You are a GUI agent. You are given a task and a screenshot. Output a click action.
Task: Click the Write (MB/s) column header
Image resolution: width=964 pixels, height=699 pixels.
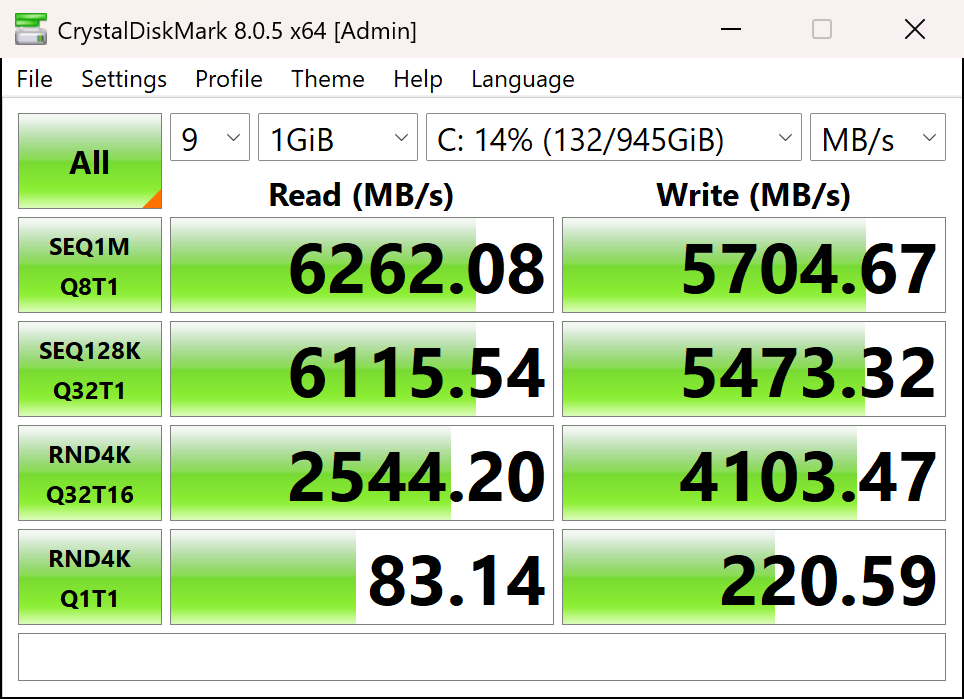[x=754, y=195]
